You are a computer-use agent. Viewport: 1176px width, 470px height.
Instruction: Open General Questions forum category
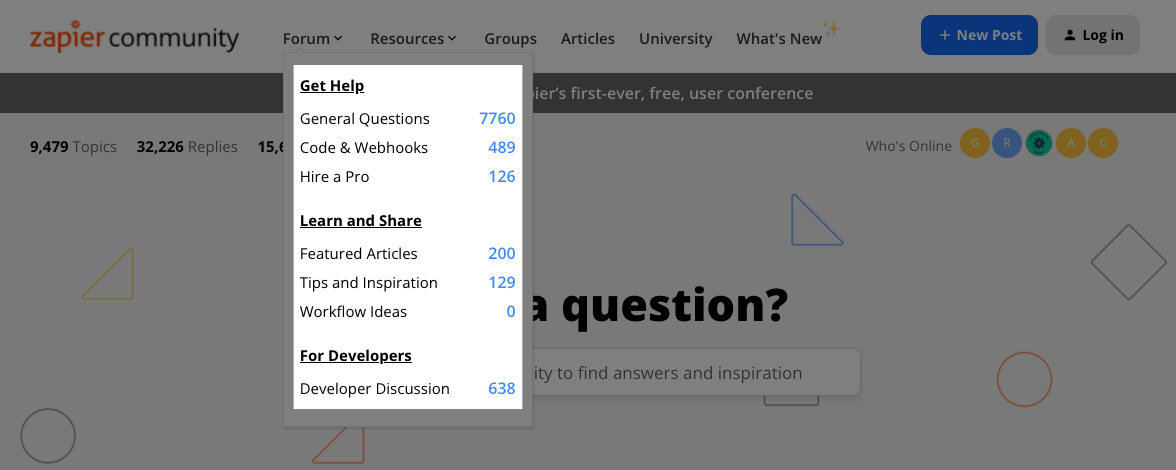tap(407, 118)
